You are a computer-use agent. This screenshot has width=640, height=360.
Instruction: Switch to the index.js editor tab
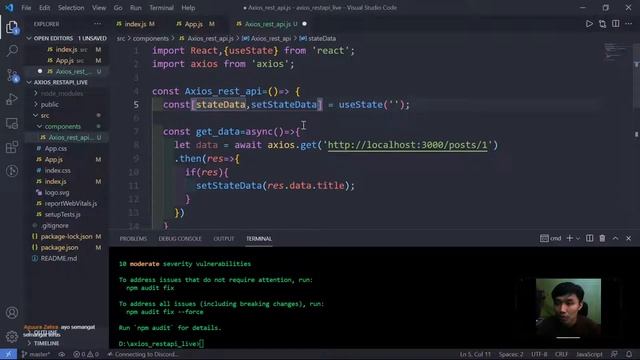tap(136, 24)
